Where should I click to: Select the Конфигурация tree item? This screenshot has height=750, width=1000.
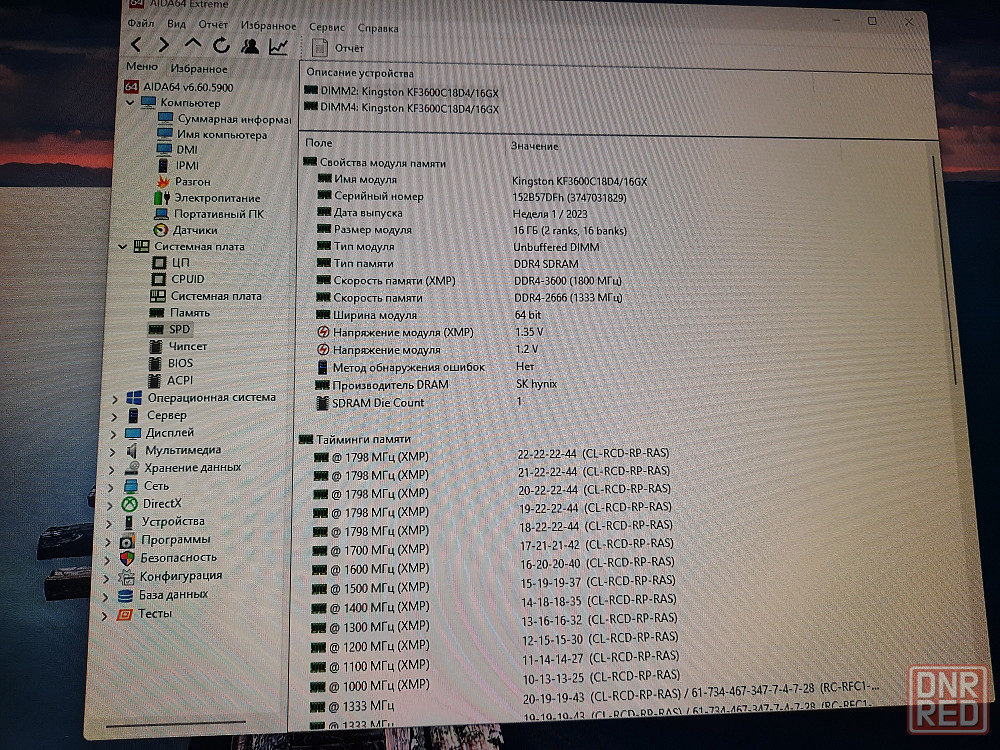coord(170,576)
